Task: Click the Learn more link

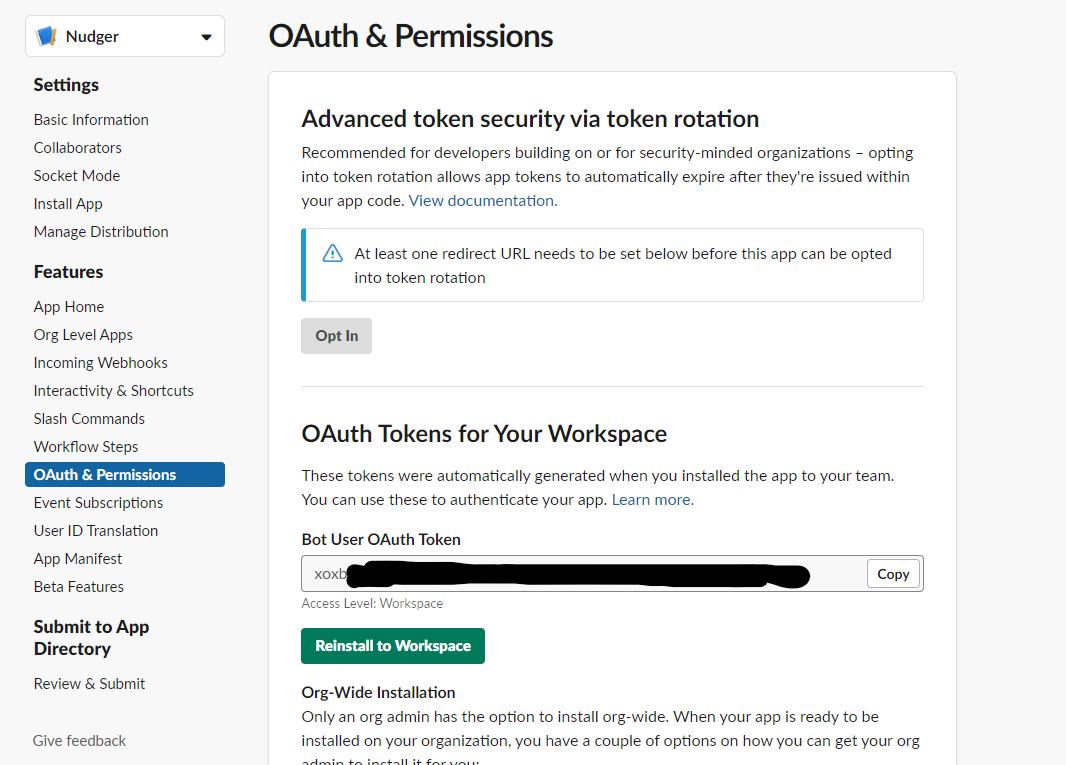Action: coord(652,500)
